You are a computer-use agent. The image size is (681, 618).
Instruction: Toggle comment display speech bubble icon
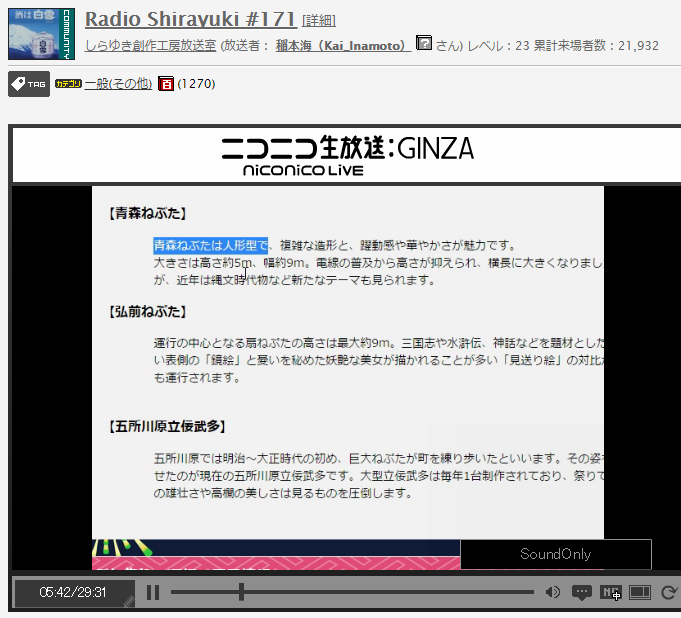pos(582,592)
